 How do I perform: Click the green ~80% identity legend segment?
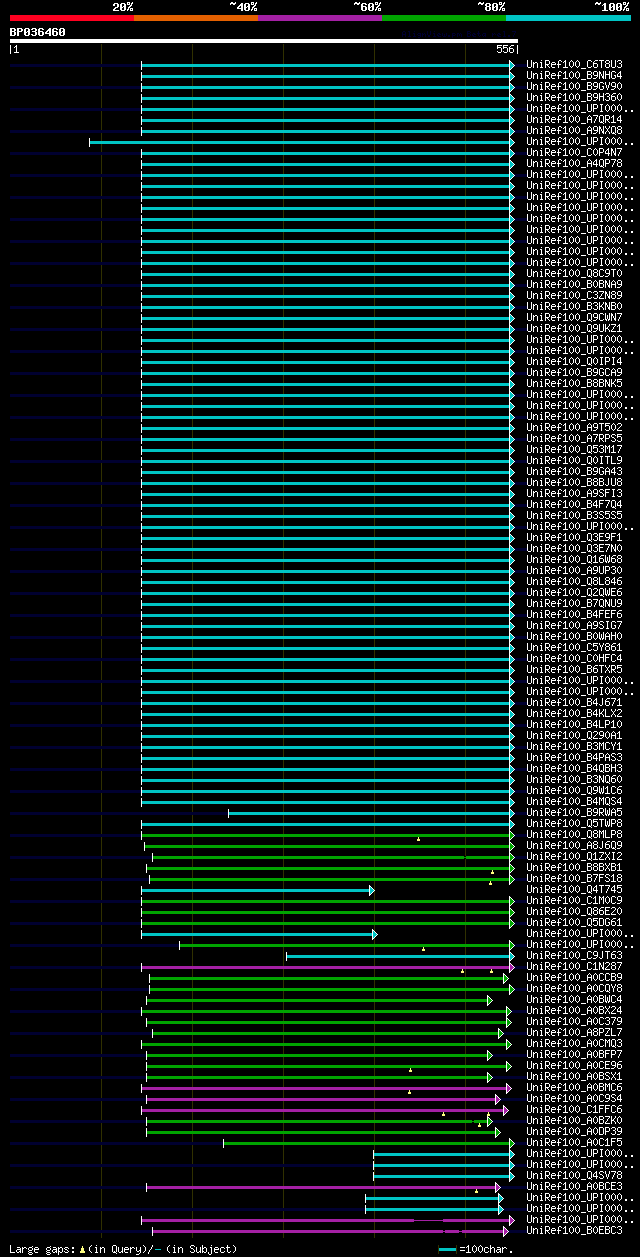click(x=444, y=18)
